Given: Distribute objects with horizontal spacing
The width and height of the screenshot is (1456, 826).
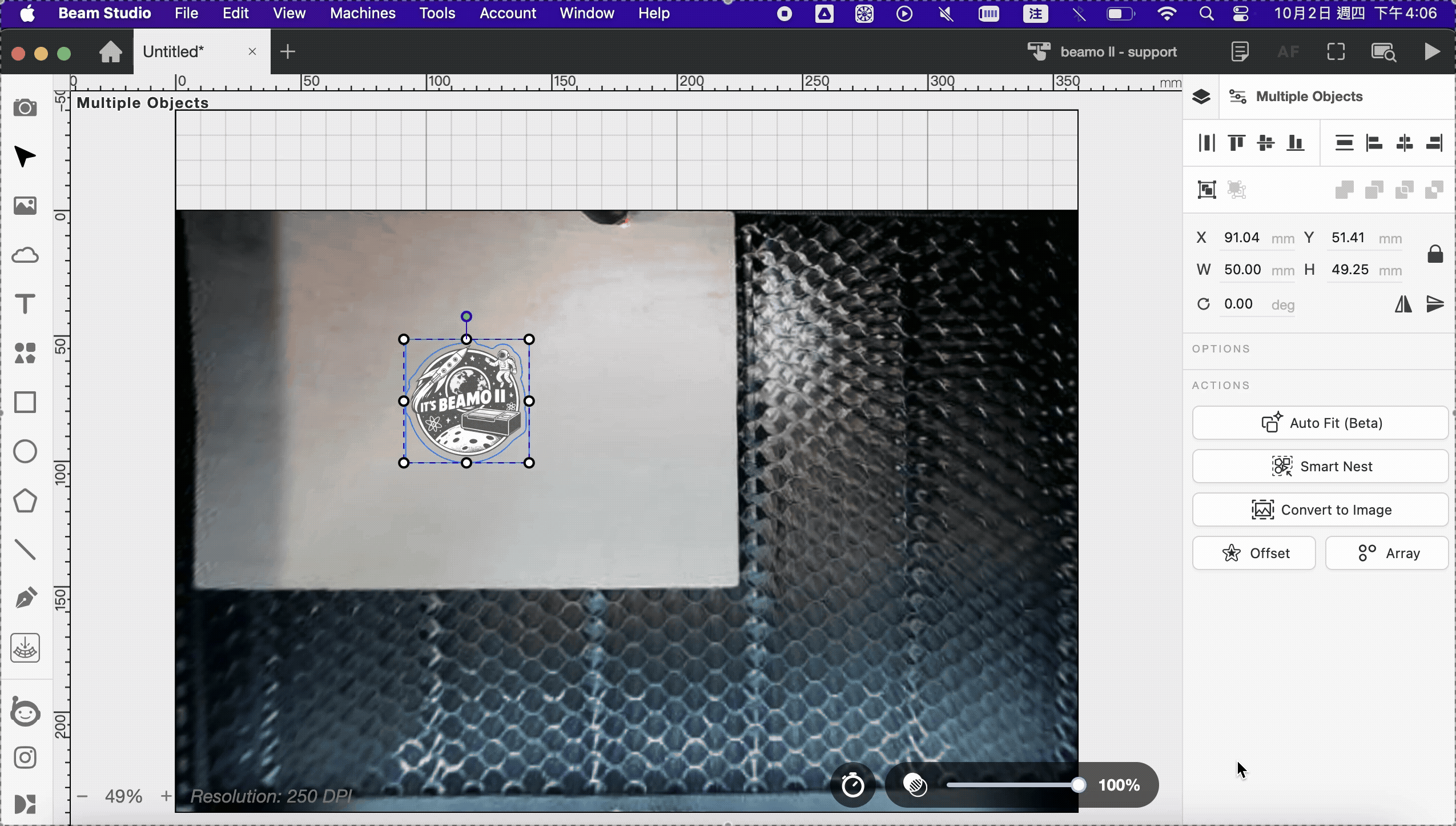Looking at the screenshot, I should tap(1206, 143).
